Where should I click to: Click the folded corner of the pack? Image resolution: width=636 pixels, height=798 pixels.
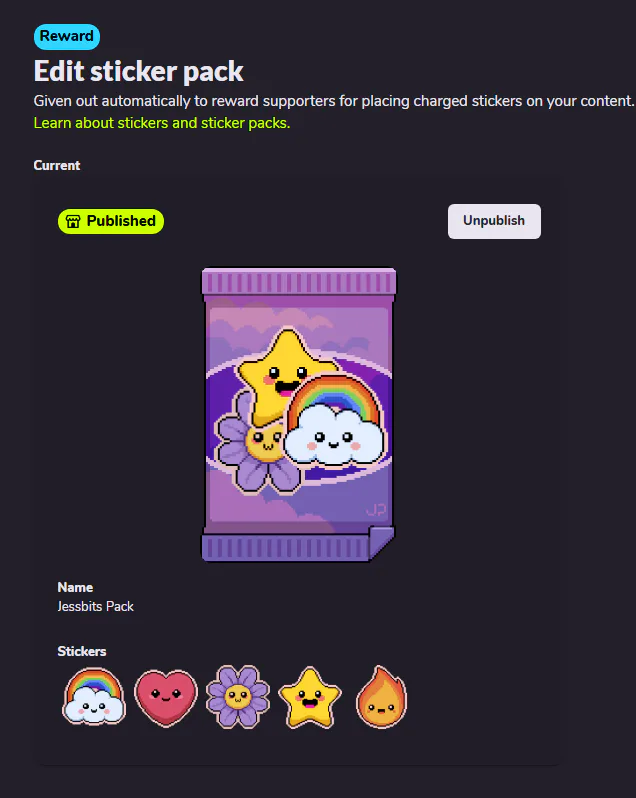[381, 543]
